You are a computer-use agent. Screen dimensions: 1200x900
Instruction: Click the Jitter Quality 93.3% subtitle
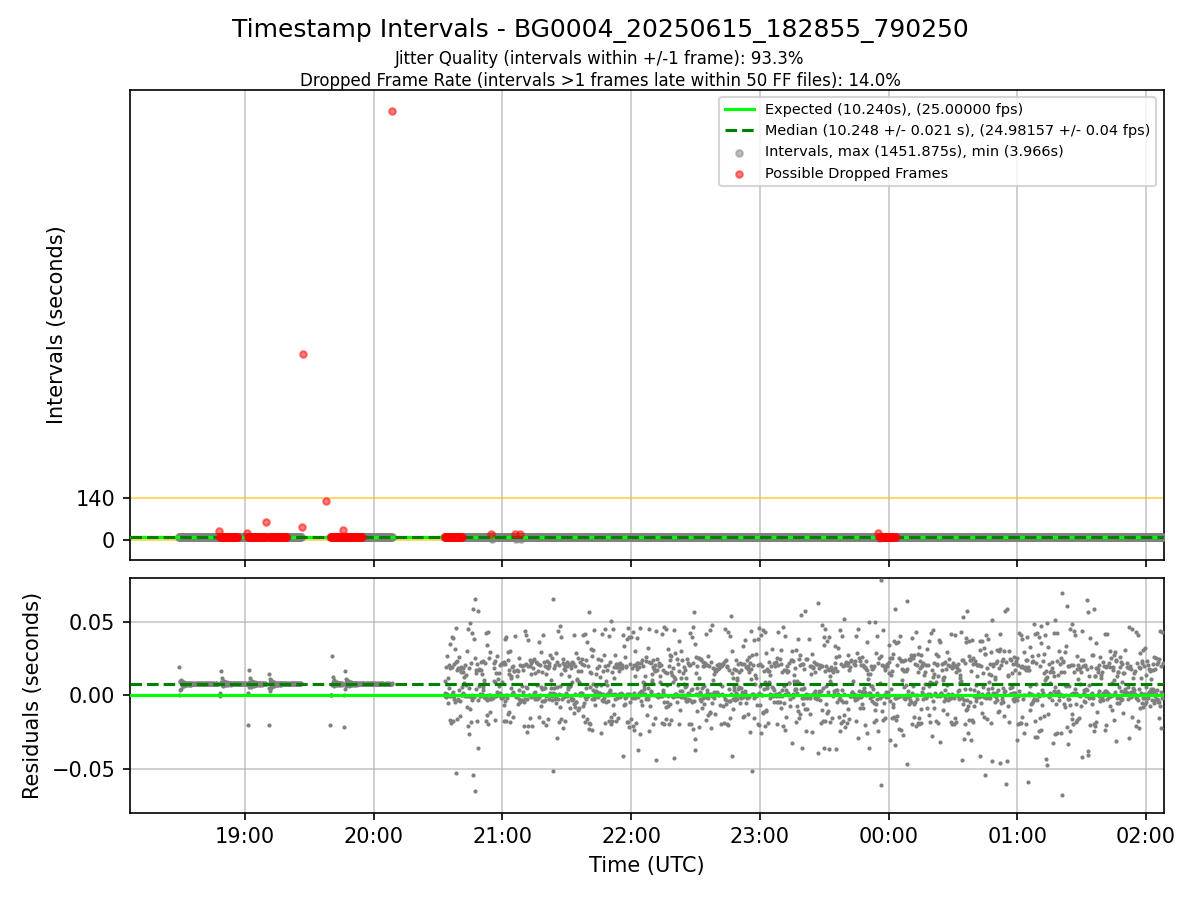599,58
